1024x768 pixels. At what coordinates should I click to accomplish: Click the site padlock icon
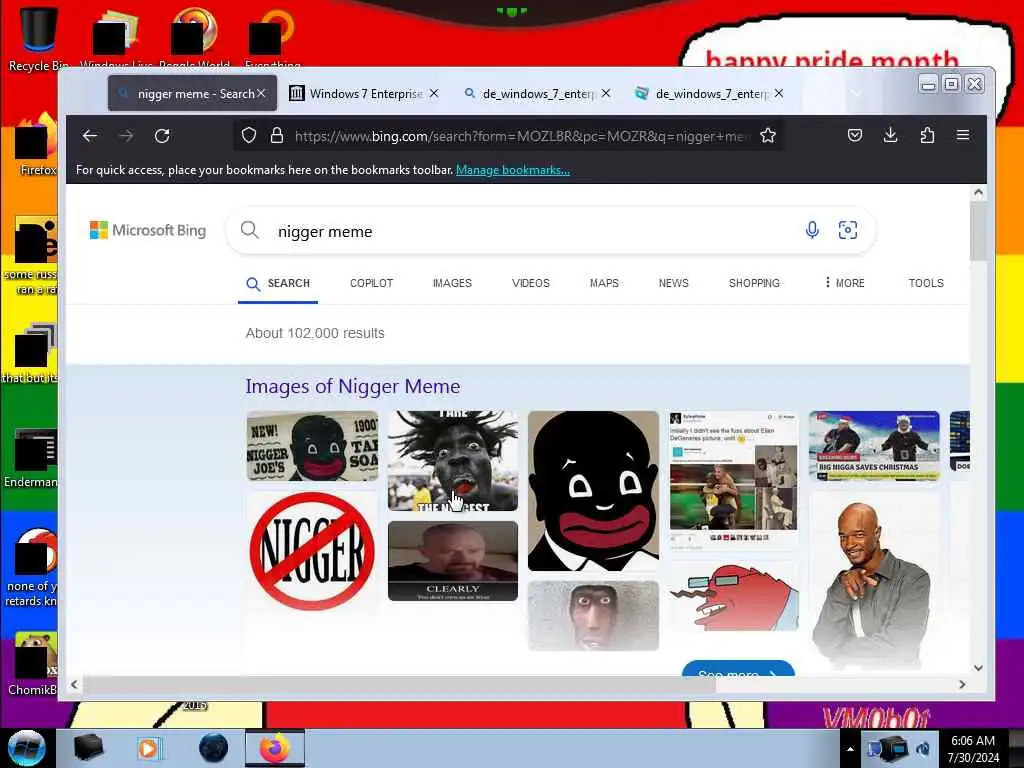[x=277, y=136]
